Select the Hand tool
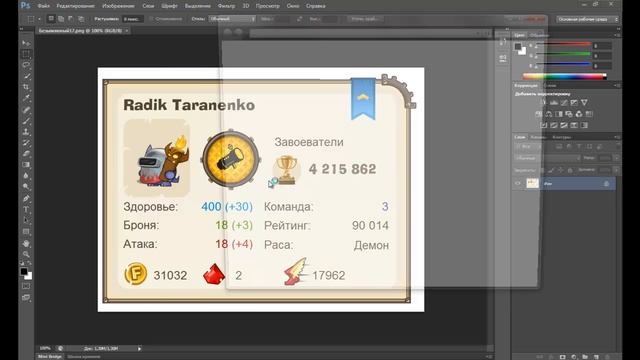This screenshot has height=360, width=640. [26, 243]
